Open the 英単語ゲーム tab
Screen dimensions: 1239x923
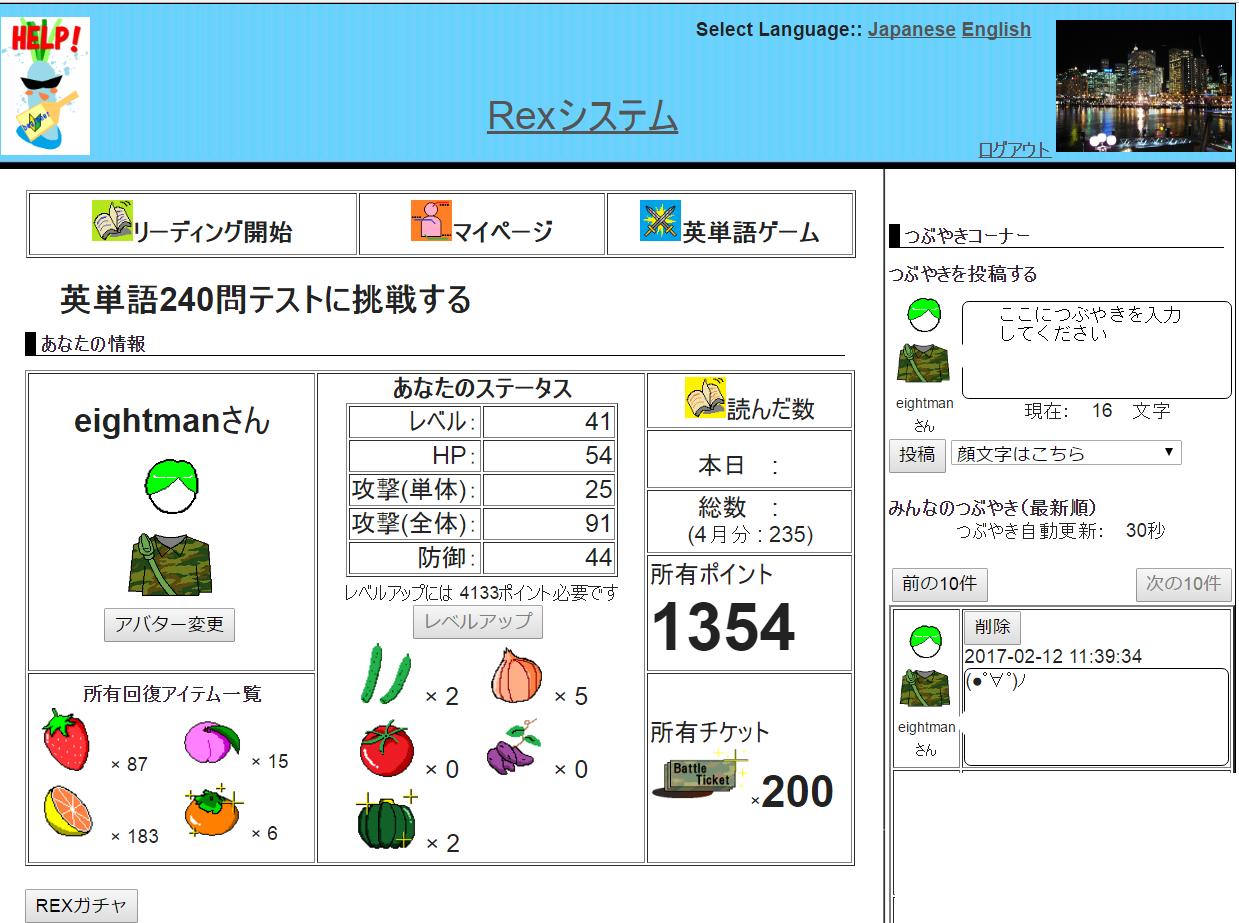click(x=730, y=224)
